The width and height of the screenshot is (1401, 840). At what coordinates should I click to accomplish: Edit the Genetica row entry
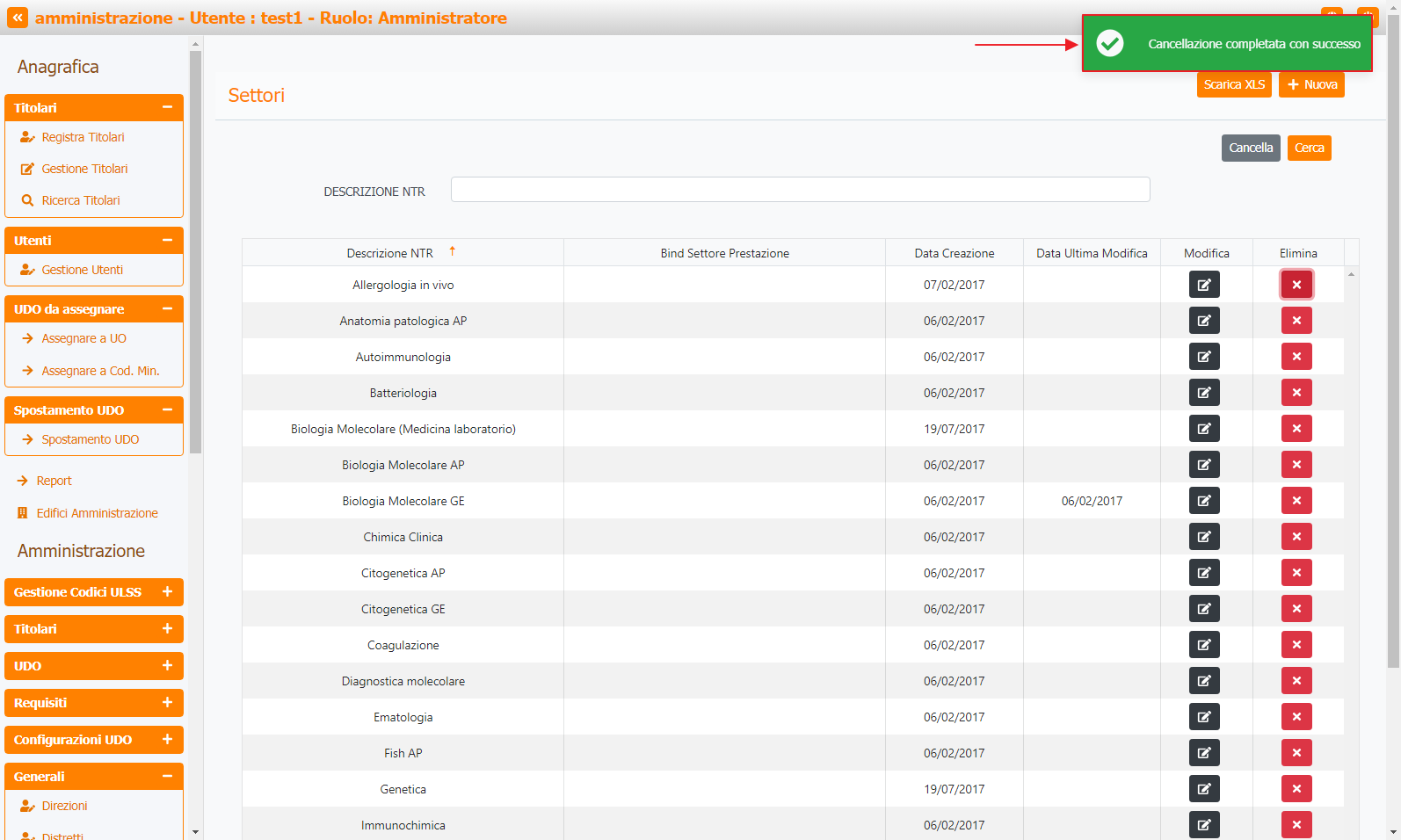1204,789
